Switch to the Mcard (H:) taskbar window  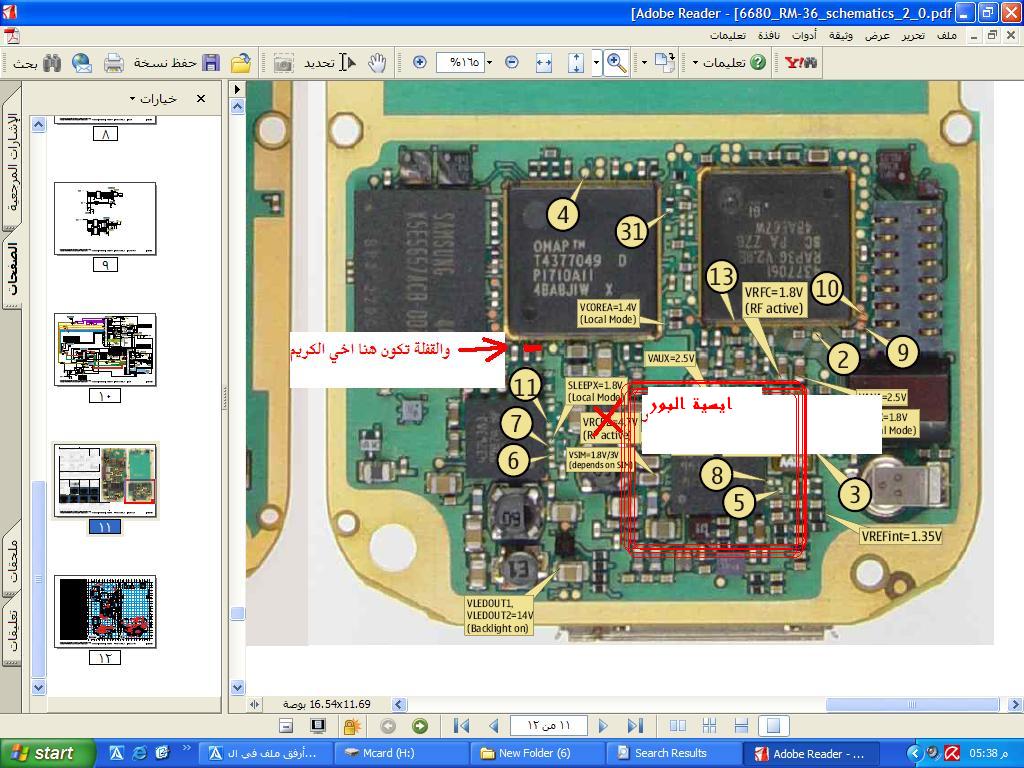click(400, 753)
